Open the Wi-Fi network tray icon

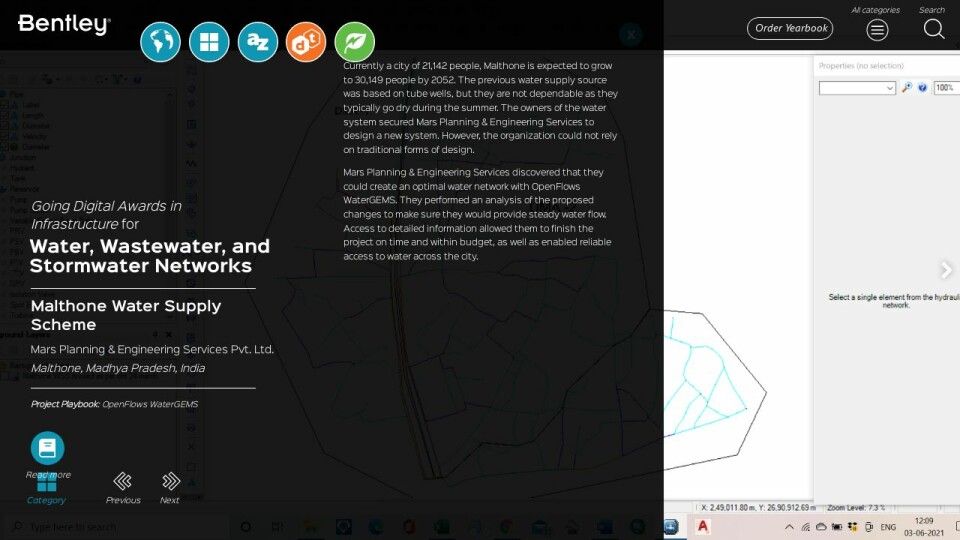click(x=806, y=527)
